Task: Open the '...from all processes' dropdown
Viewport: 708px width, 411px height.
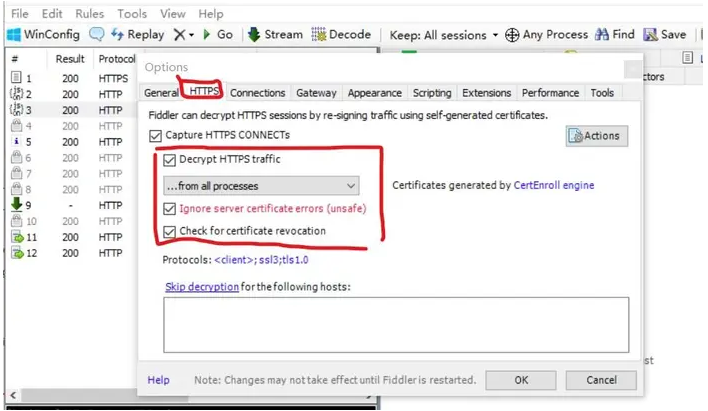Action: tap(261, 186)
